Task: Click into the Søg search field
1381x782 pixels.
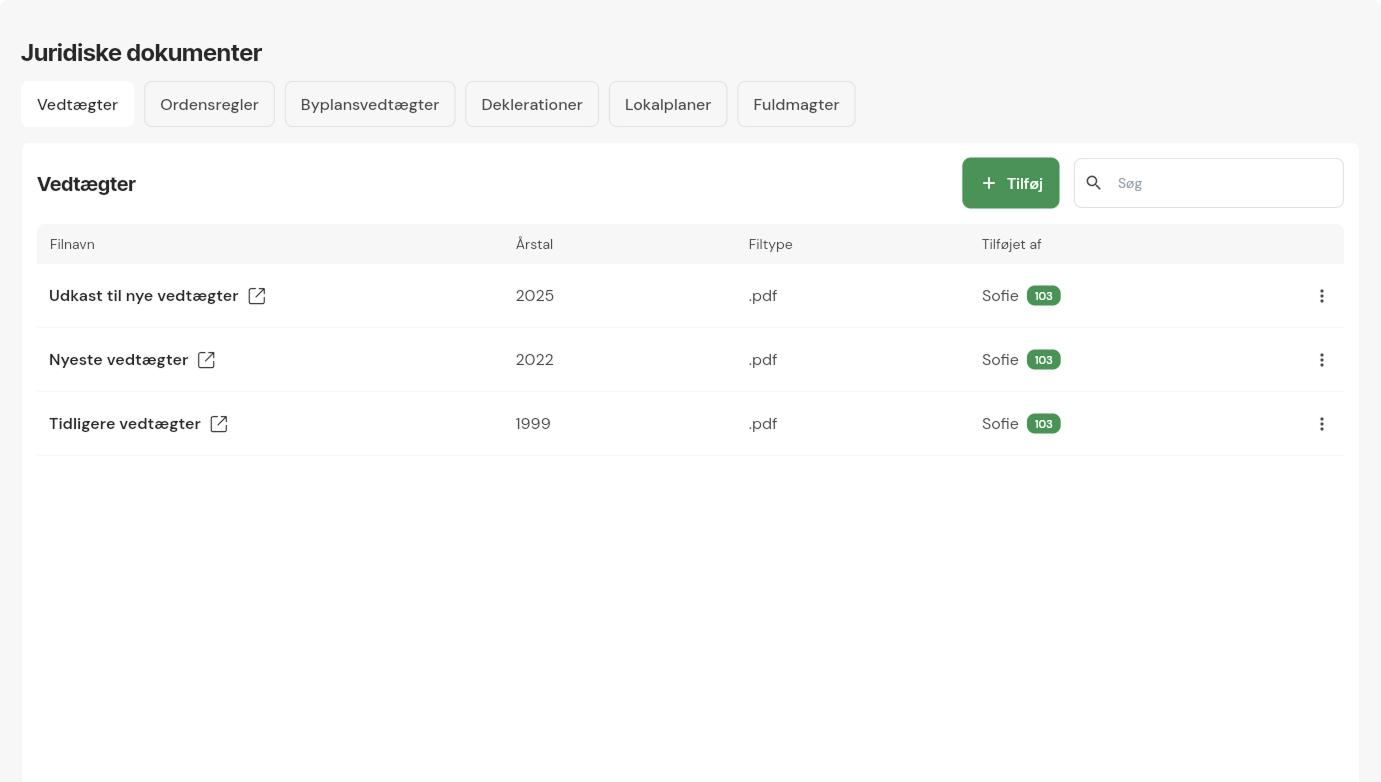Action: point(1225,183)
